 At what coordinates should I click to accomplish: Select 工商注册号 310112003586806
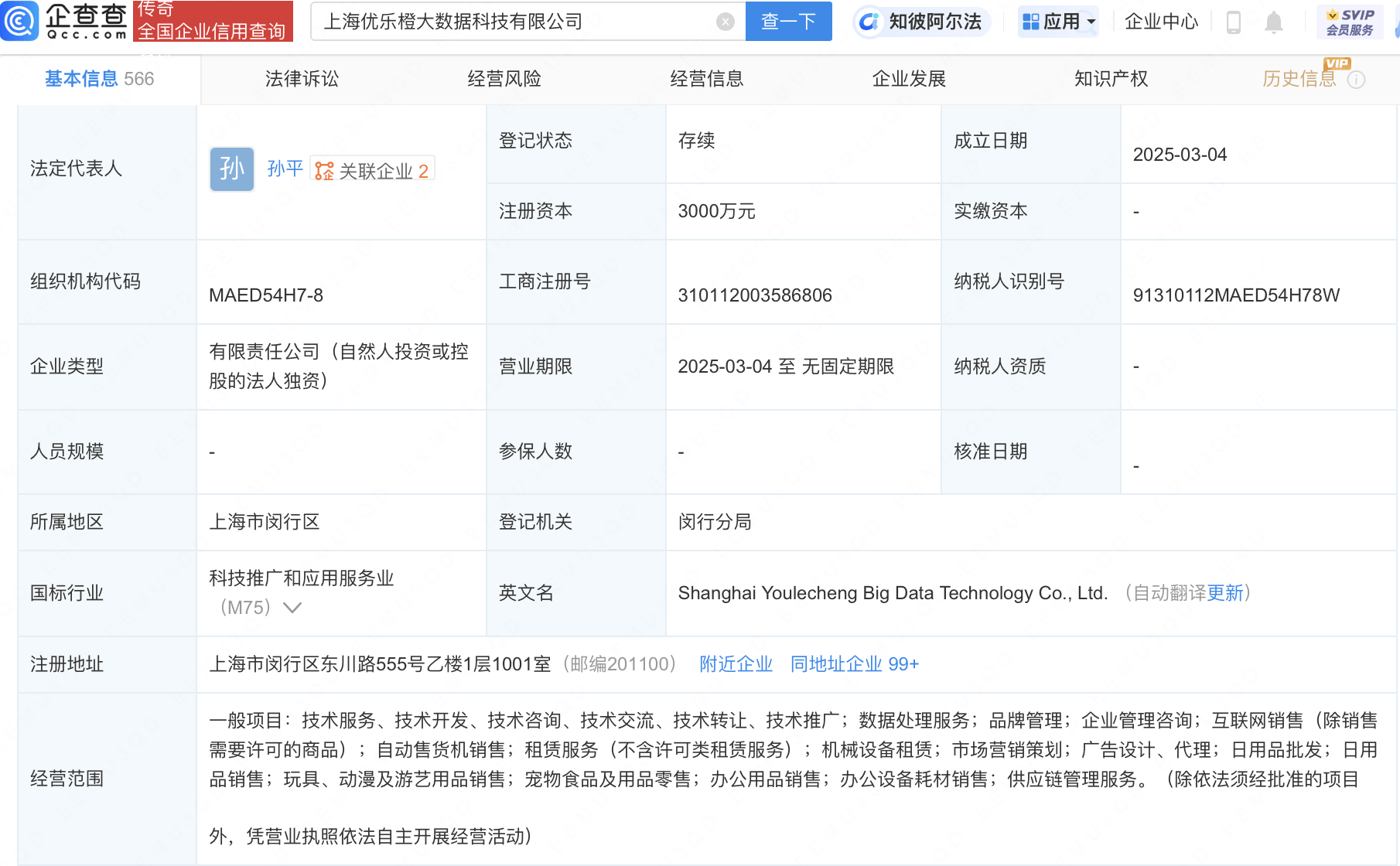(x=755, y=295)
